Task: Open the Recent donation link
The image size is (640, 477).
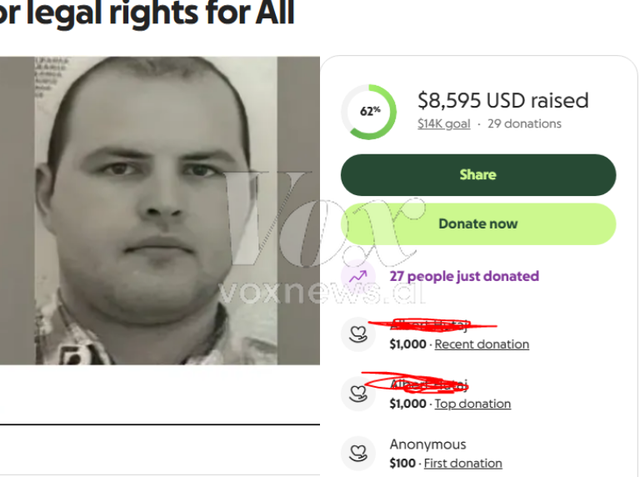Action: click(482, 344)
